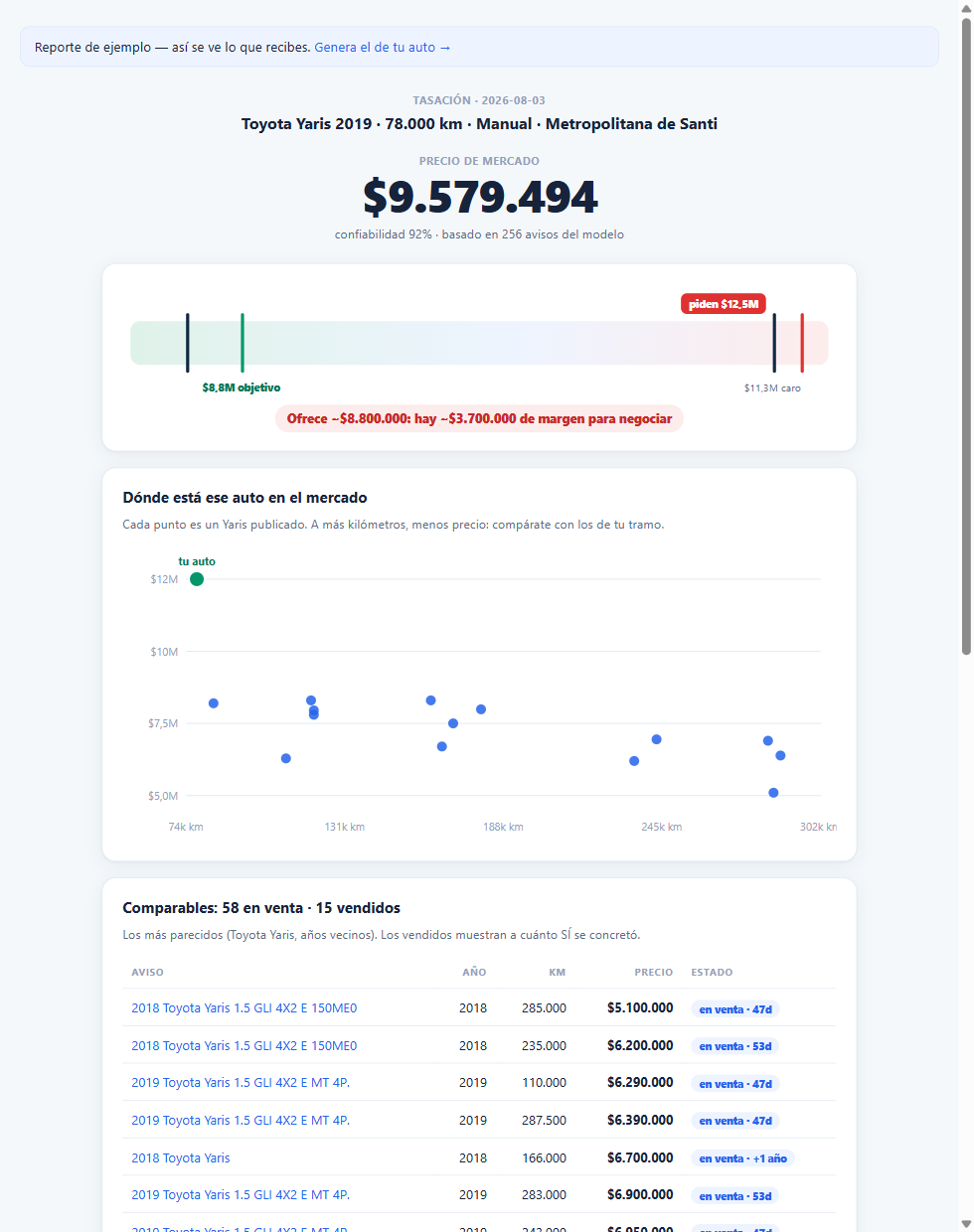
Task: Click the market price $9.579.494
Action: pos(480,197)
